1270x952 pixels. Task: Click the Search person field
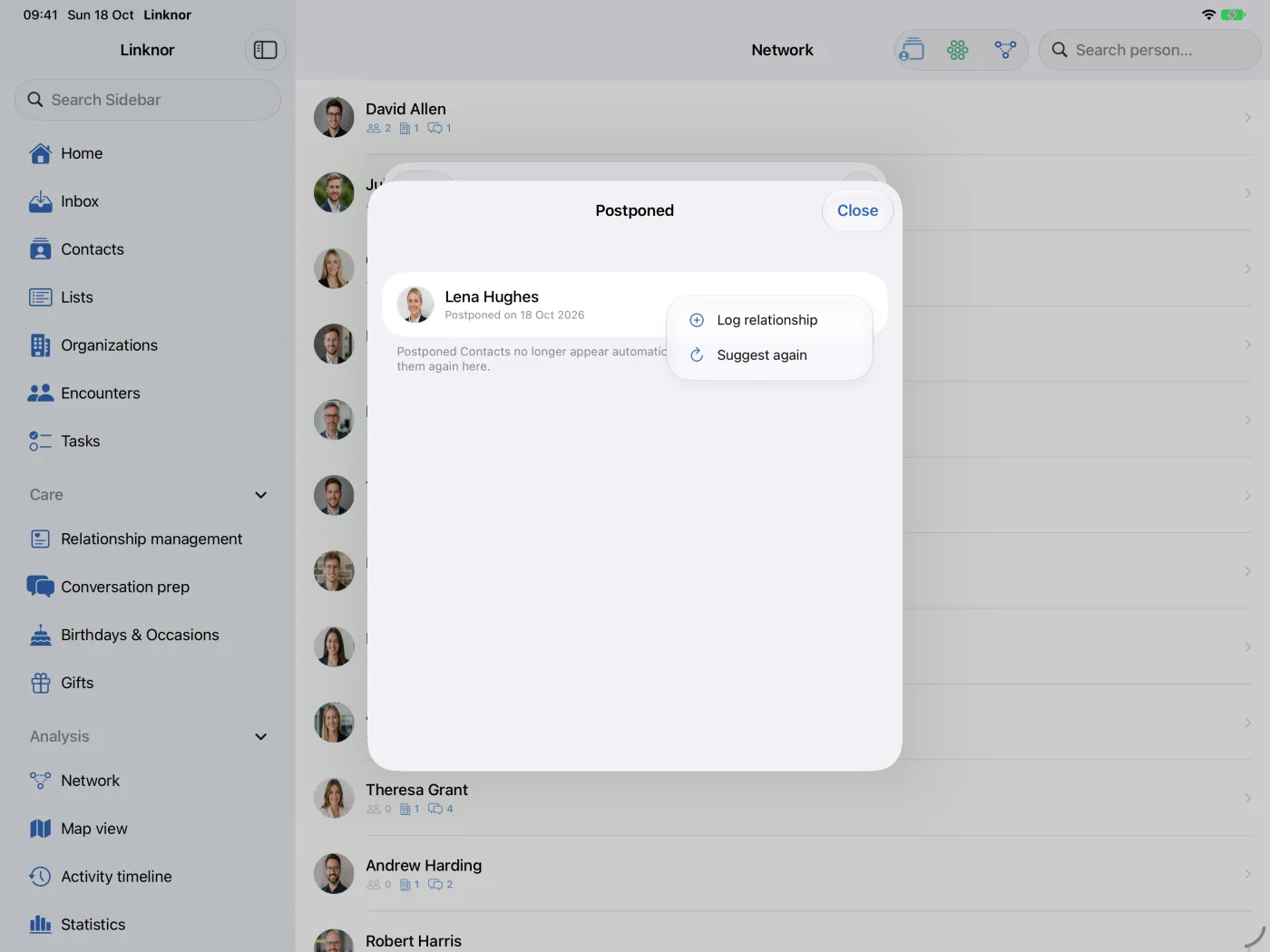tap(1149, 50)
